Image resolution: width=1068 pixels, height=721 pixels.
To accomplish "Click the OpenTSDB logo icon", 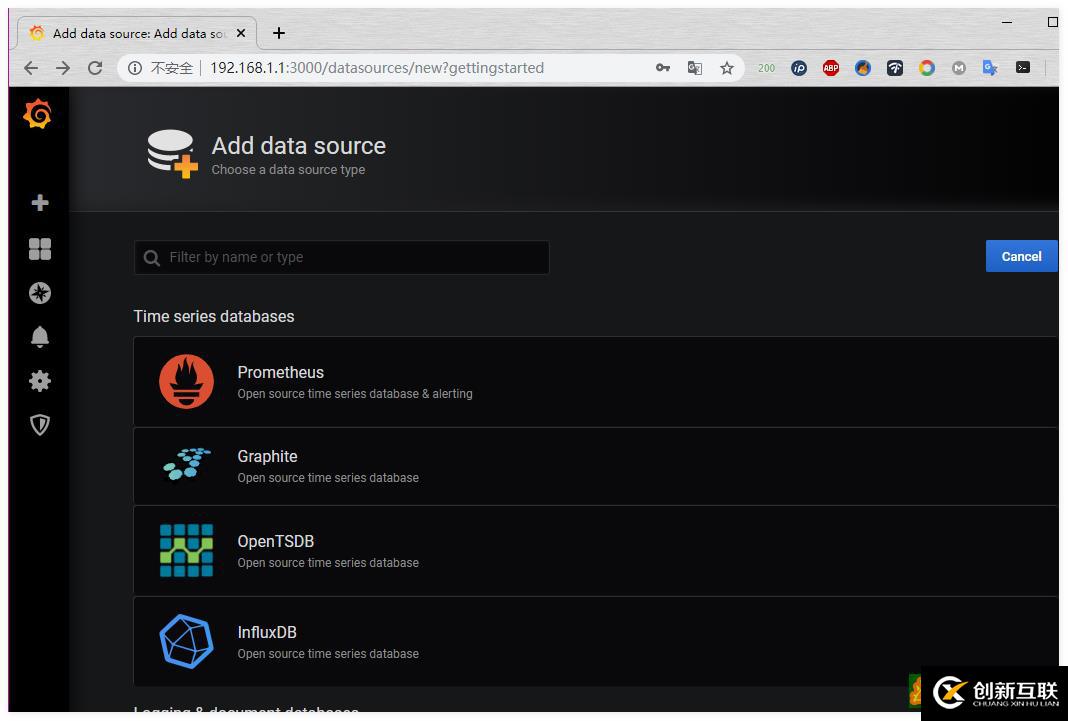I will click(x=186, y=550).
